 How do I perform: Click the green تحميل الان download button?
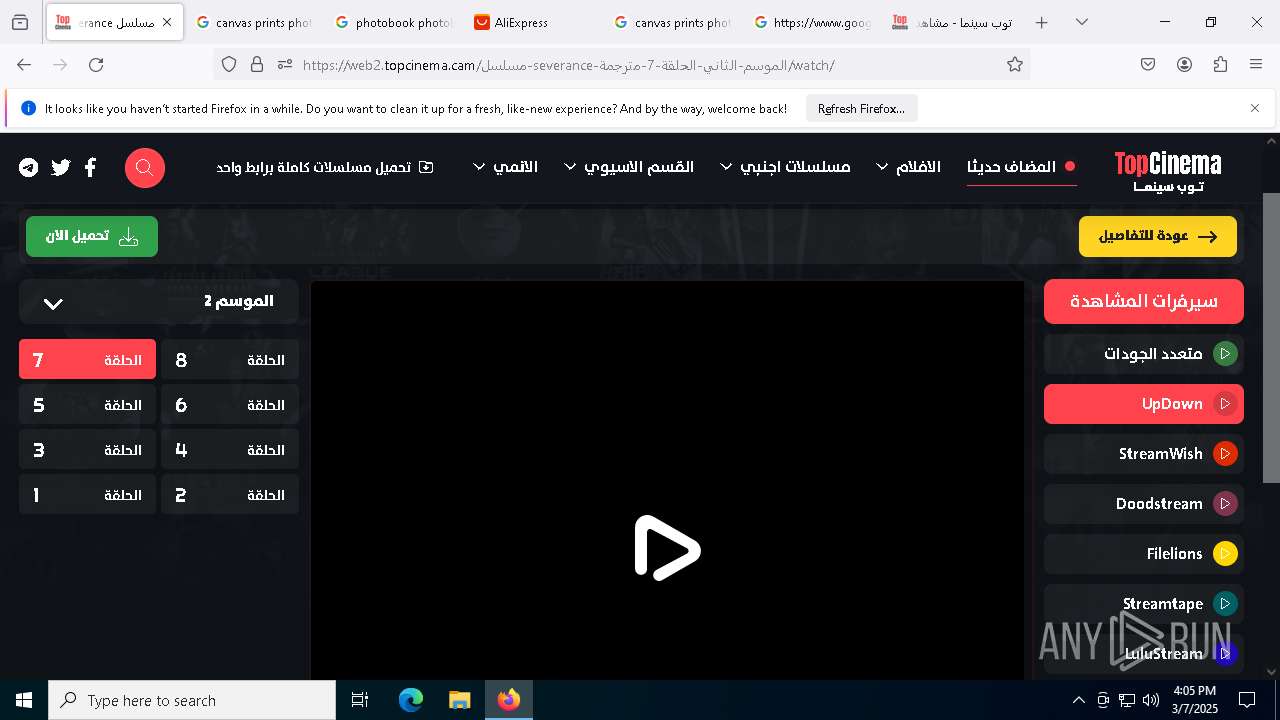92,236
